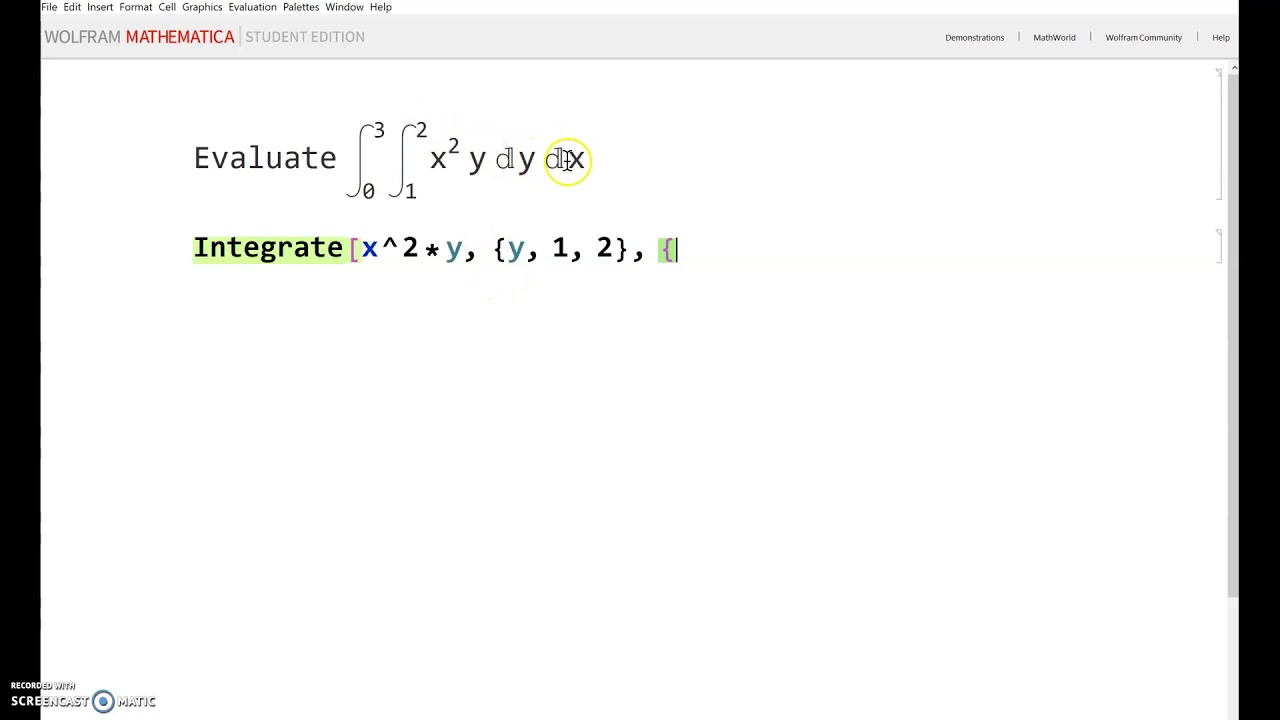Select the Integrate input cell bracket
Image resolution: width=1280 pixels, height=720 pixels.
[x=1218, y=247]
